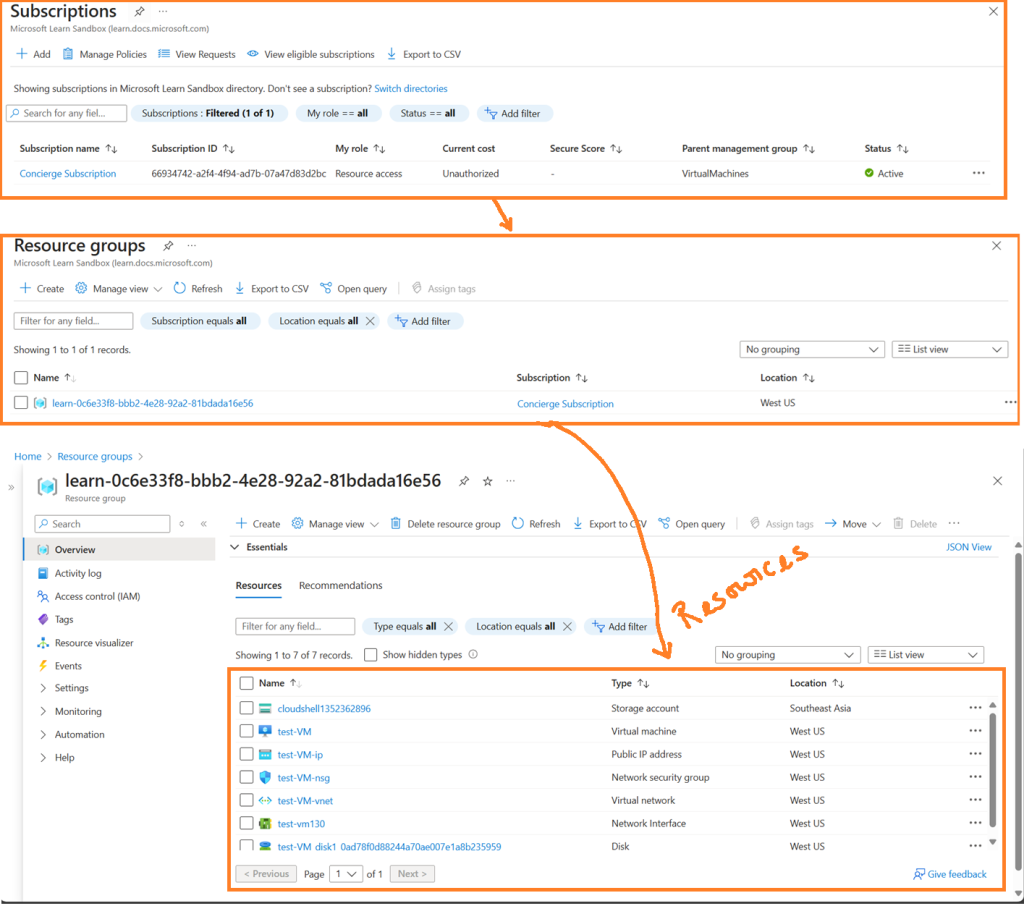Open Manage Policies in Subscriptions

point(104,54)
